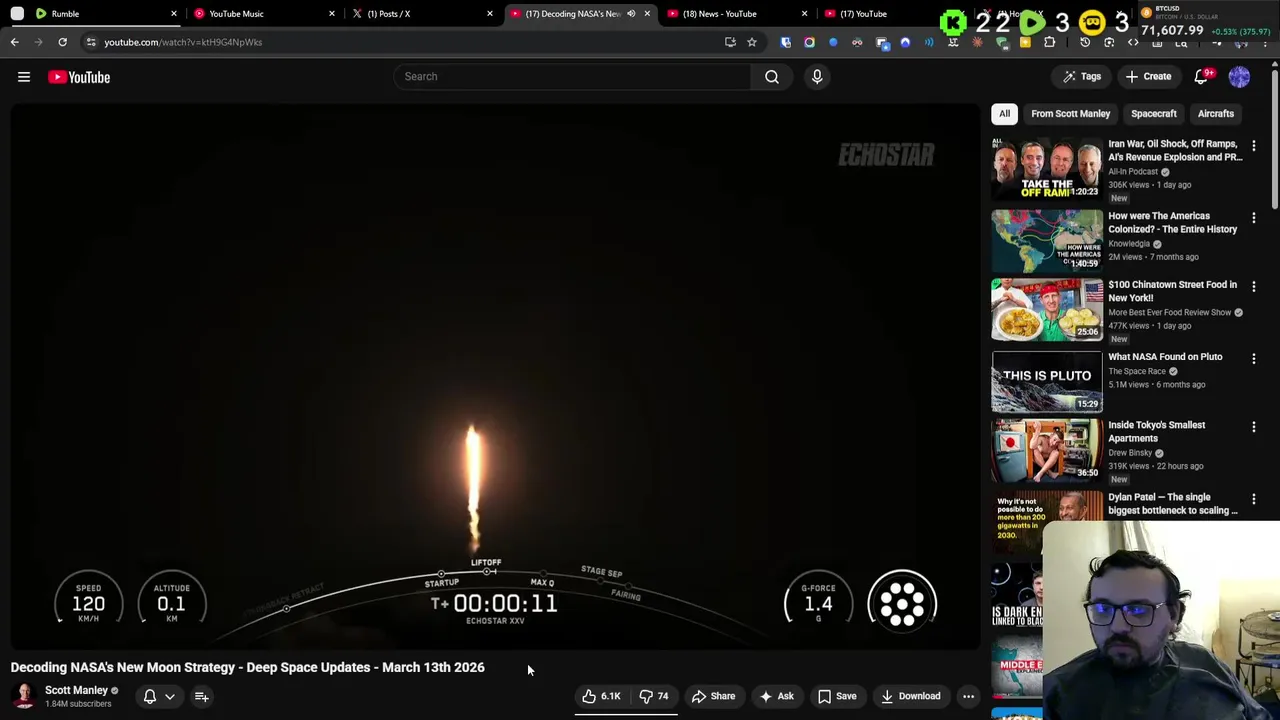This screenshot has height=720, width=1280.
Task: Open the YouTube hamburger guide menu
Action: 24,77
